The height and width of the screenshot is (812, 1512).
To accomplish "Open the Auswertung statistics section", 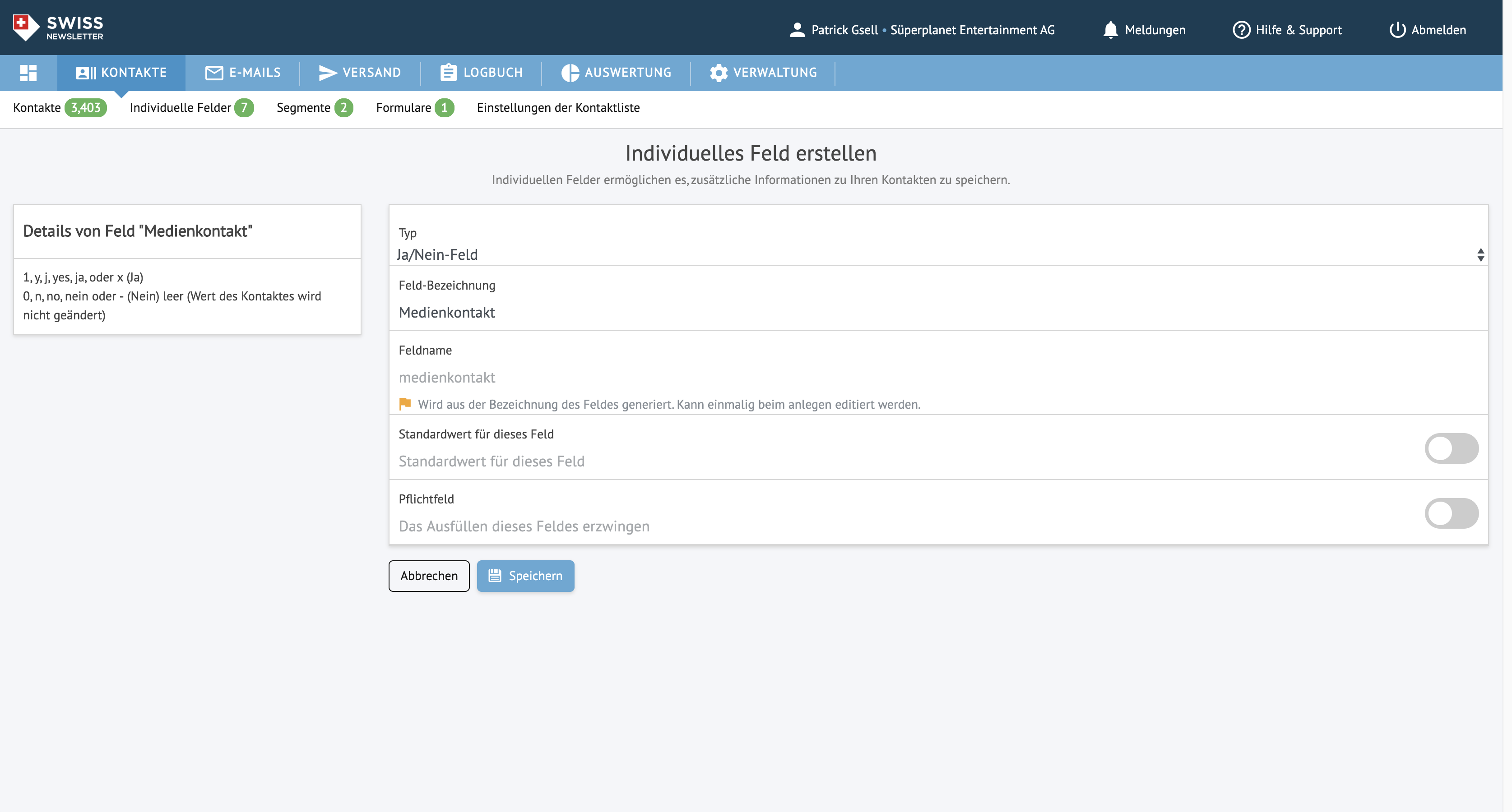I will [x=616, y=73].
